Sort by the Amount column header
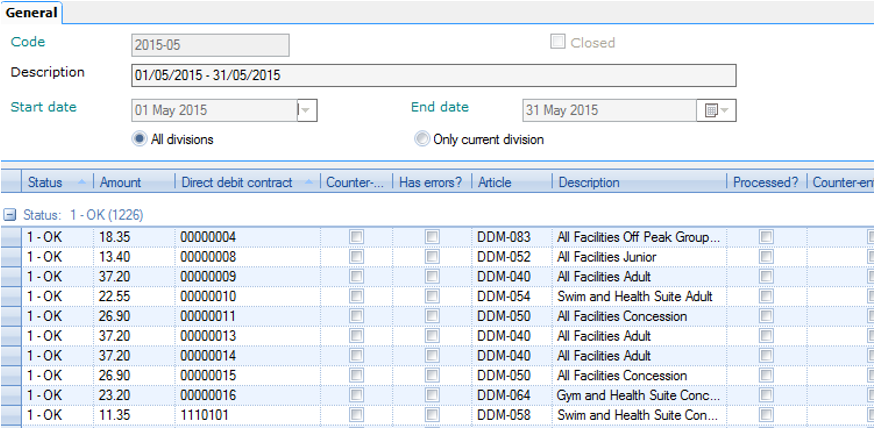 coord(121,182)
